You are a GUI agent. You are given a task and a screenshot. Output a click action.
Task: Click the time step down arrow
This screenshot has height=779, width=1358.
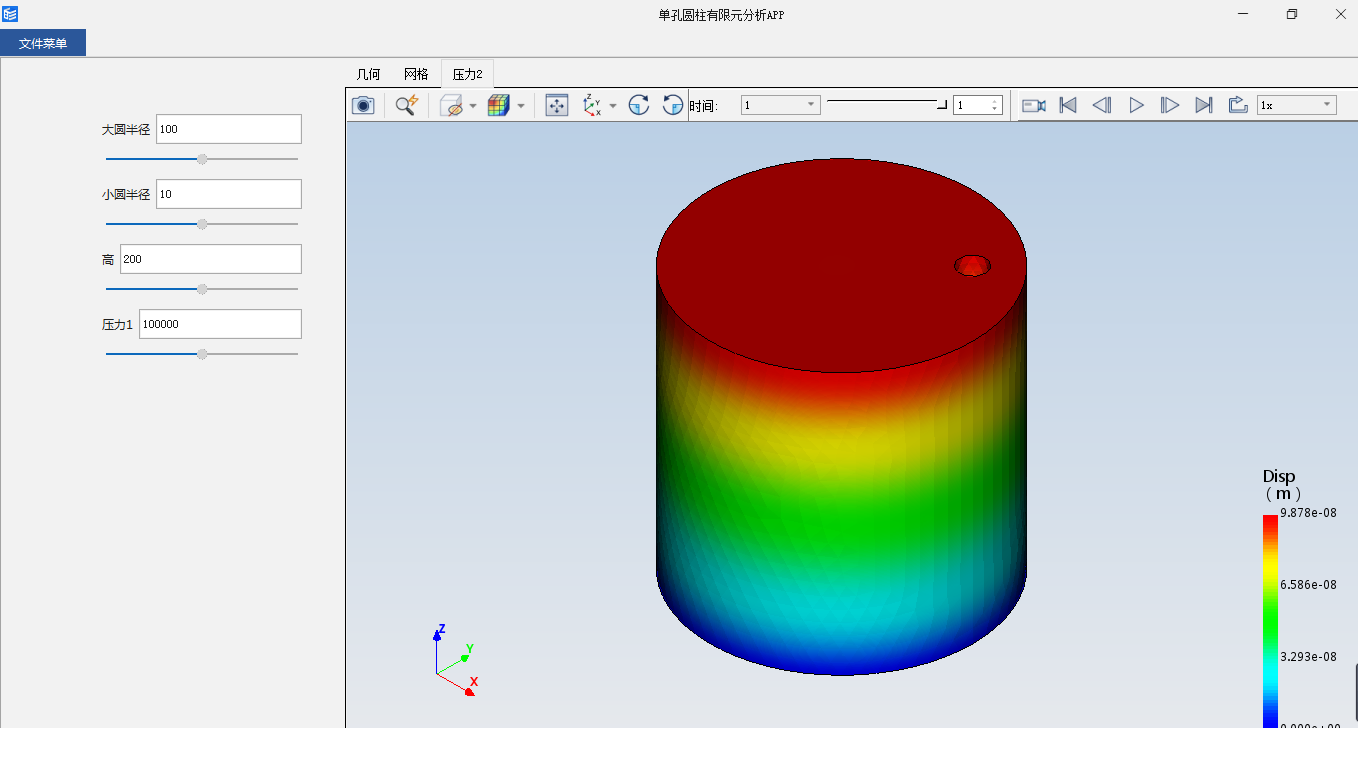pyautogui.click(x=994, y=109)
